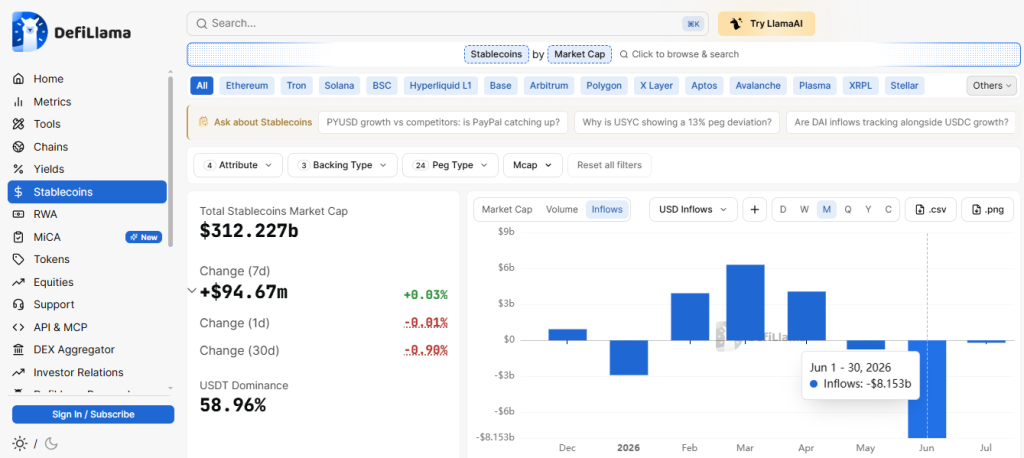Set chart interval to W (weekly)
The width and height of the screenshot is (1024, 458).
tap(805, 210)
